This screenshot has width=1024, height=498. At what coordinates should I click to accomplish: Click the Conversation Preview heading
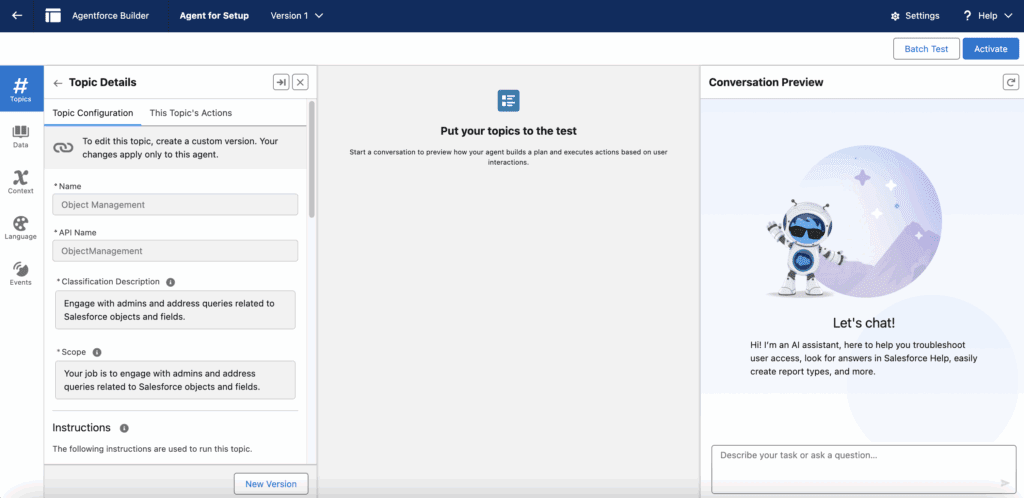[x=766, y=82]
